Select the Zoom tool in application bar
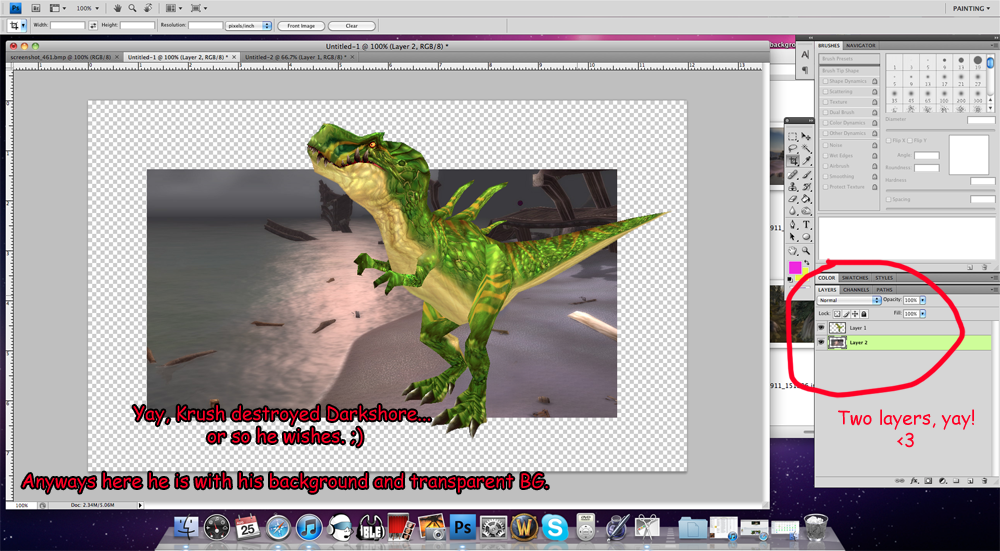1000x551 pixels. pyautogui.click(x=133, y=8)
